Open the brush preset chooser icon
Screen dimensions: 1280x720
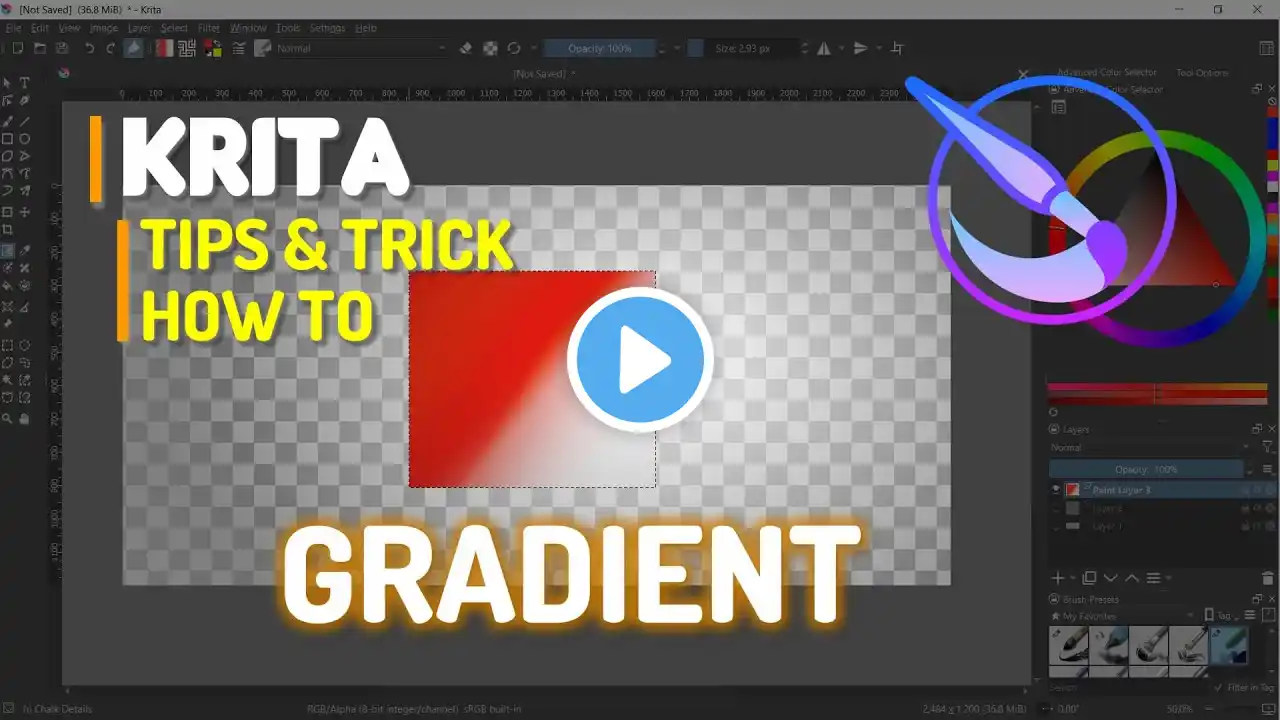click(263, 48)
